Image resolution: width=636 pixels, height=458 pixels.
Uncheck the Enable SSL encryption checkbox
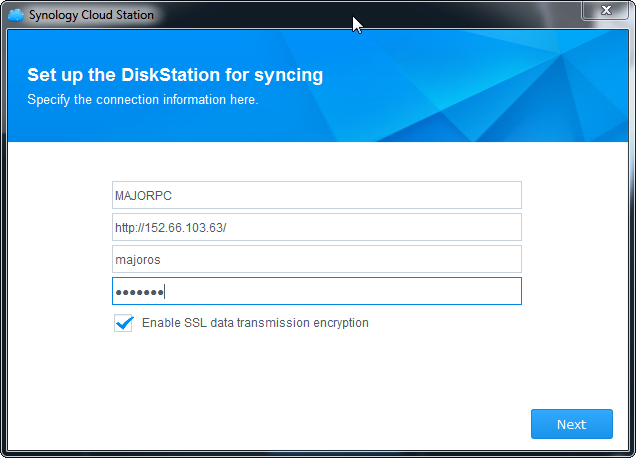(124, 323)
